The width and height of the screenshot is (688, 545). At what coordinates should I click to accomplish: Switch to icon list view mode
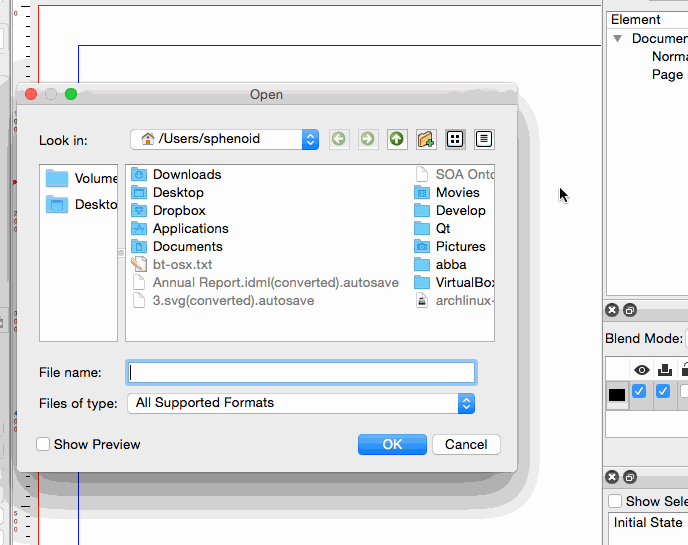point(455,139)
